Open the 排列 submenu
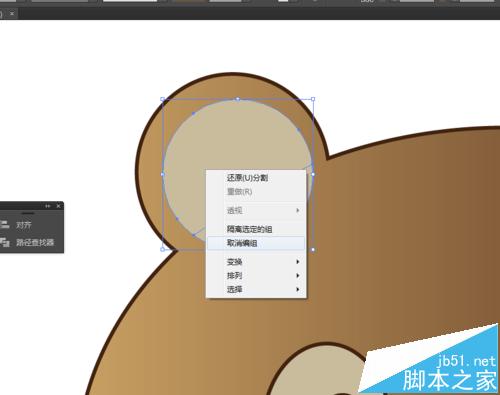 (x=256, y=275)
